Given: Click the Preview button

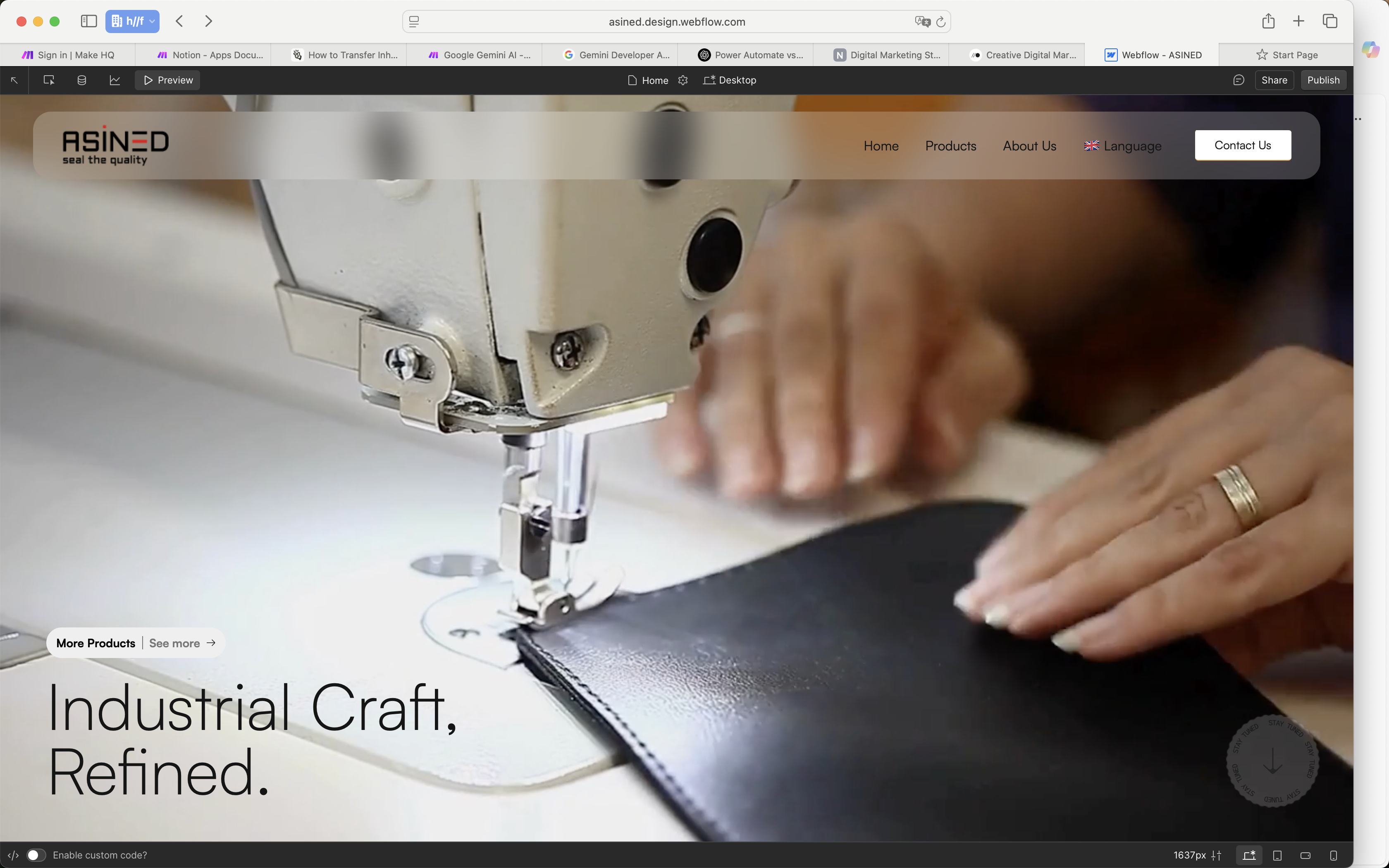Looking at the screenshot, I should 167,80.
